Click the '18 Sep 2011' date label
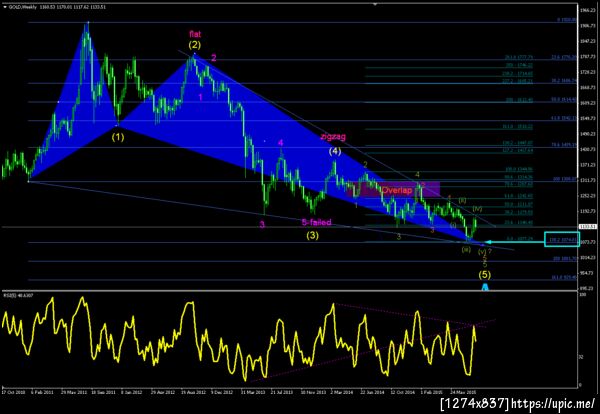This screenshot has width=600, height=414. click(105, 393)
